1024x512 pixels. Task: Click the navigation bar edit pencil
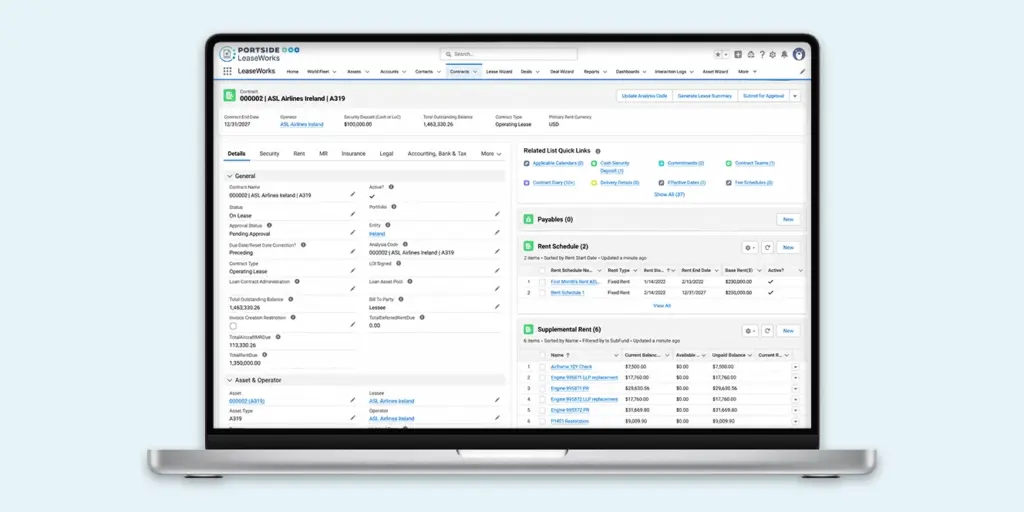pyautogui.click(x=803, y=71)
